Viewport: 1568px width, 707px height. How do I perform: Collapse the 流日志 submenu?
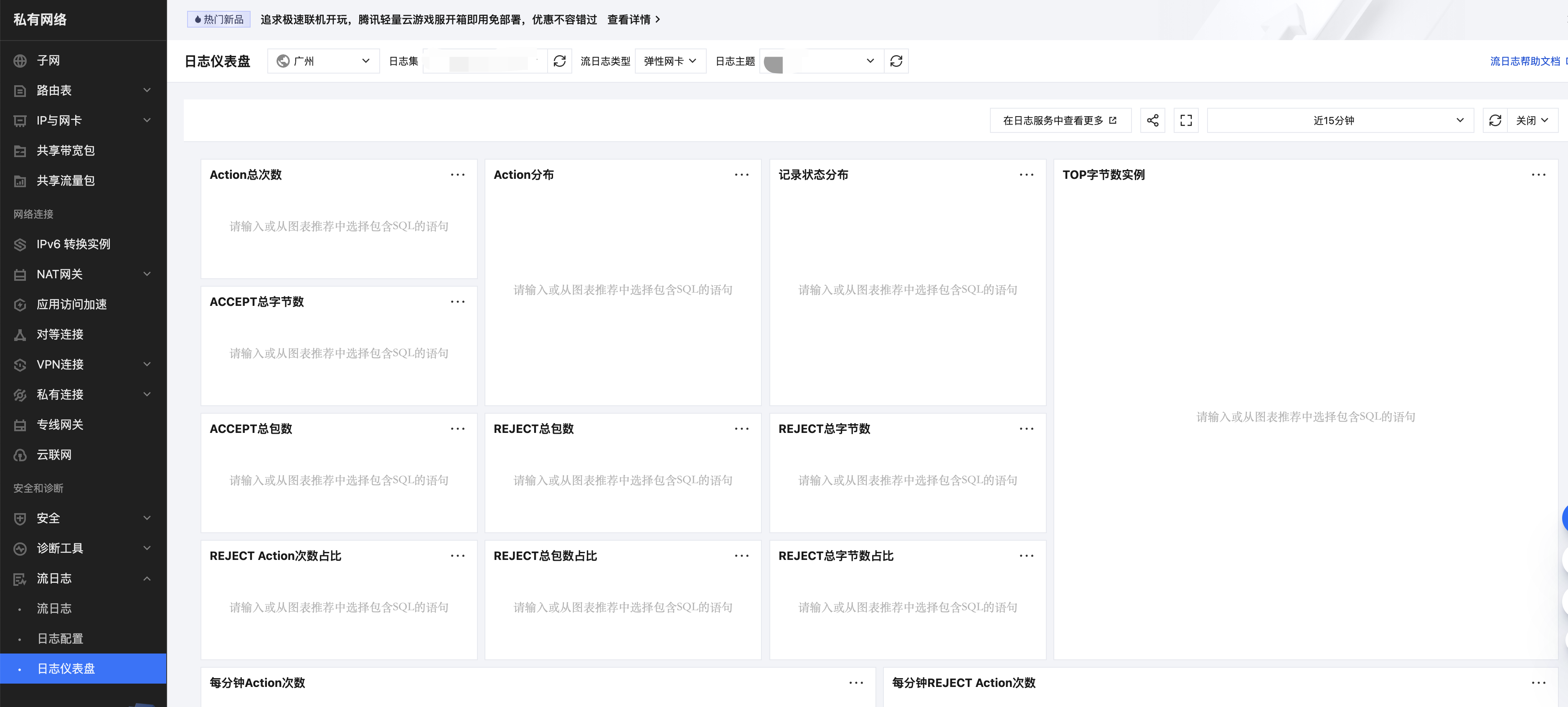pyautogui.click(x=147, y=578)
